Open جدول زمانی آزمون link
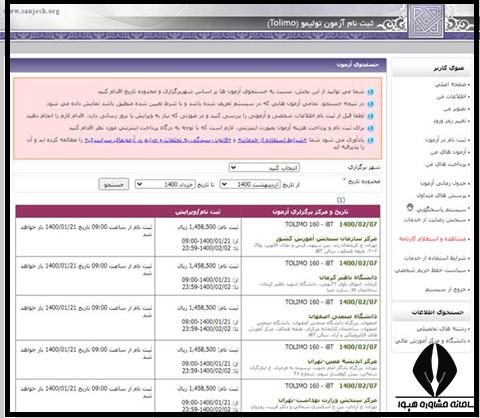Viewport: 480px width, 418px height. [x=443, y=183]
